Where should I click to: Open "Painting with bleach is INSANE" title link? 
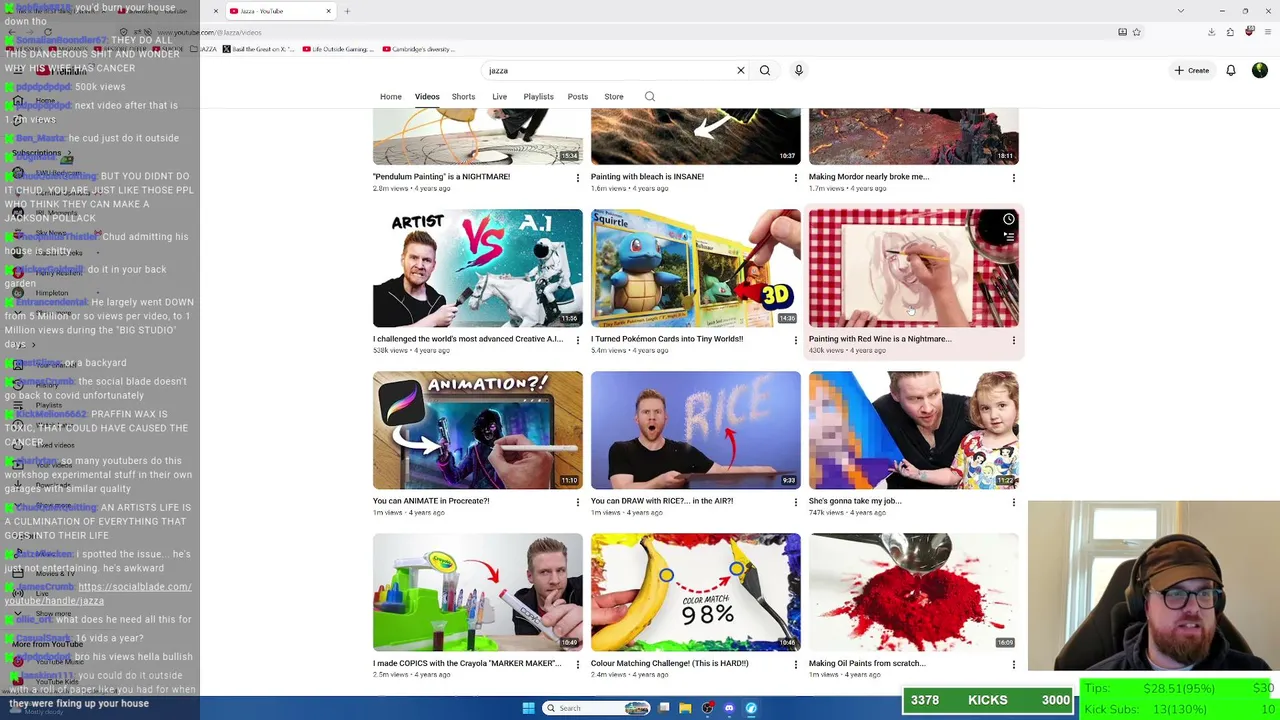coord(647,177)
